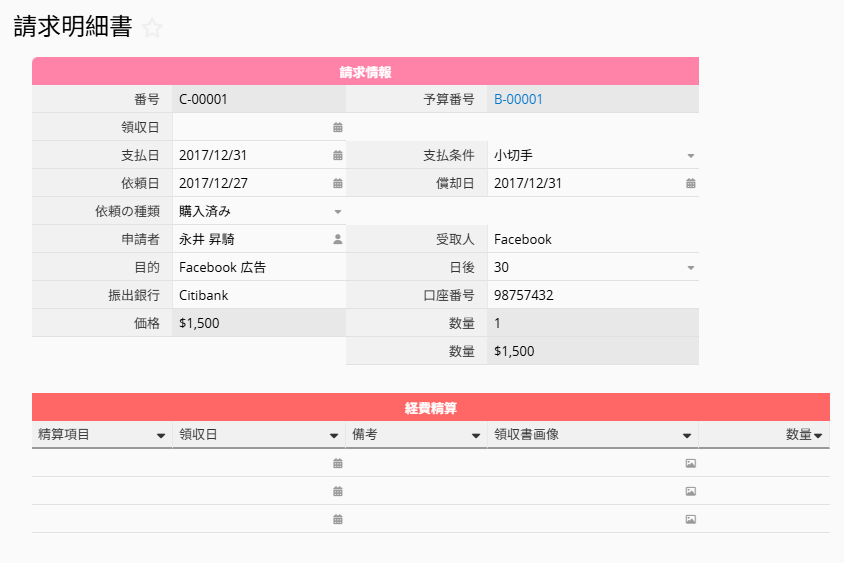This screenshot has height=563, width=844.
Task: Open calendar picker for 領収日 field
Action: (x=337, y=128)
